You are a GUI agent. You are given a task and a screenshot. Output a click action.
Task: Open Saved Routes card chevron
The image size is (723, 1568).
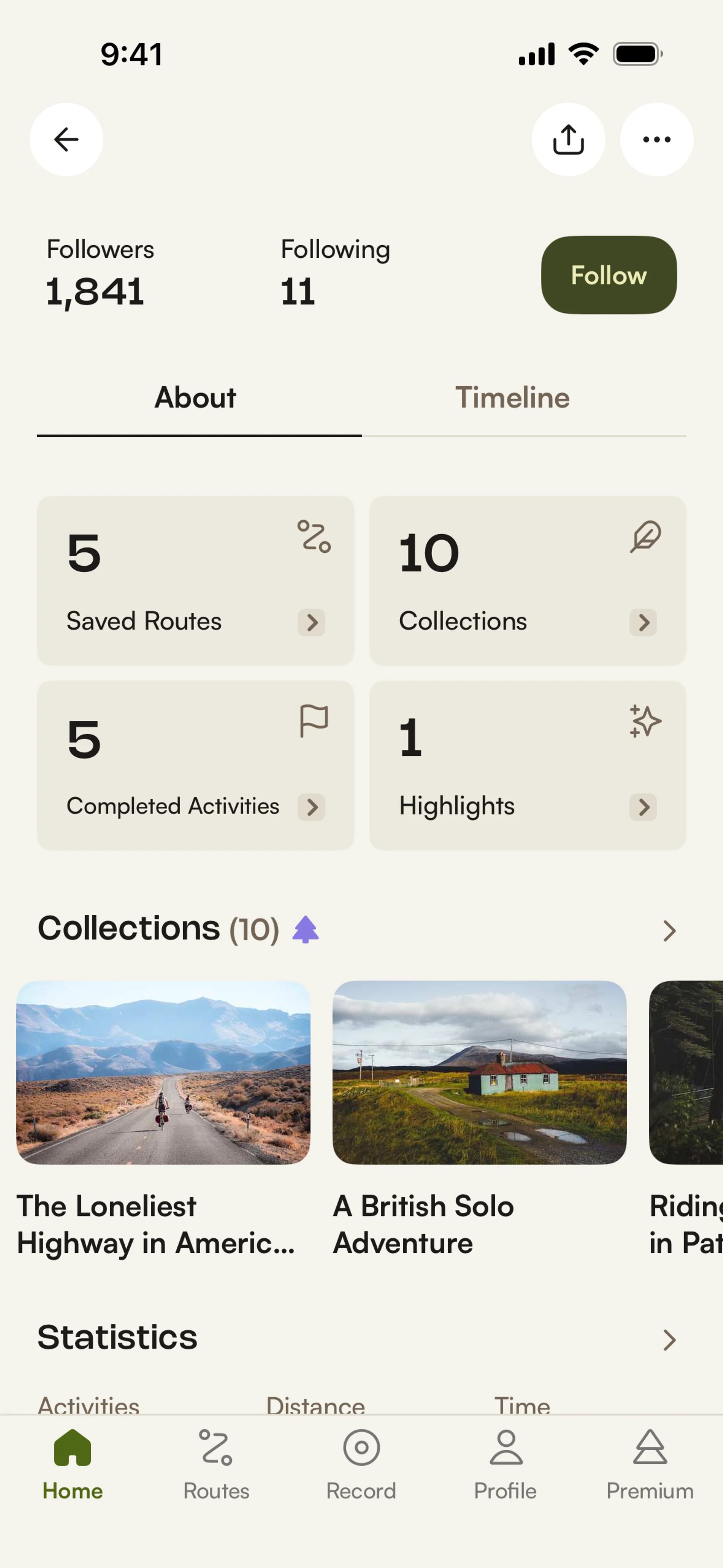(311, 623)
